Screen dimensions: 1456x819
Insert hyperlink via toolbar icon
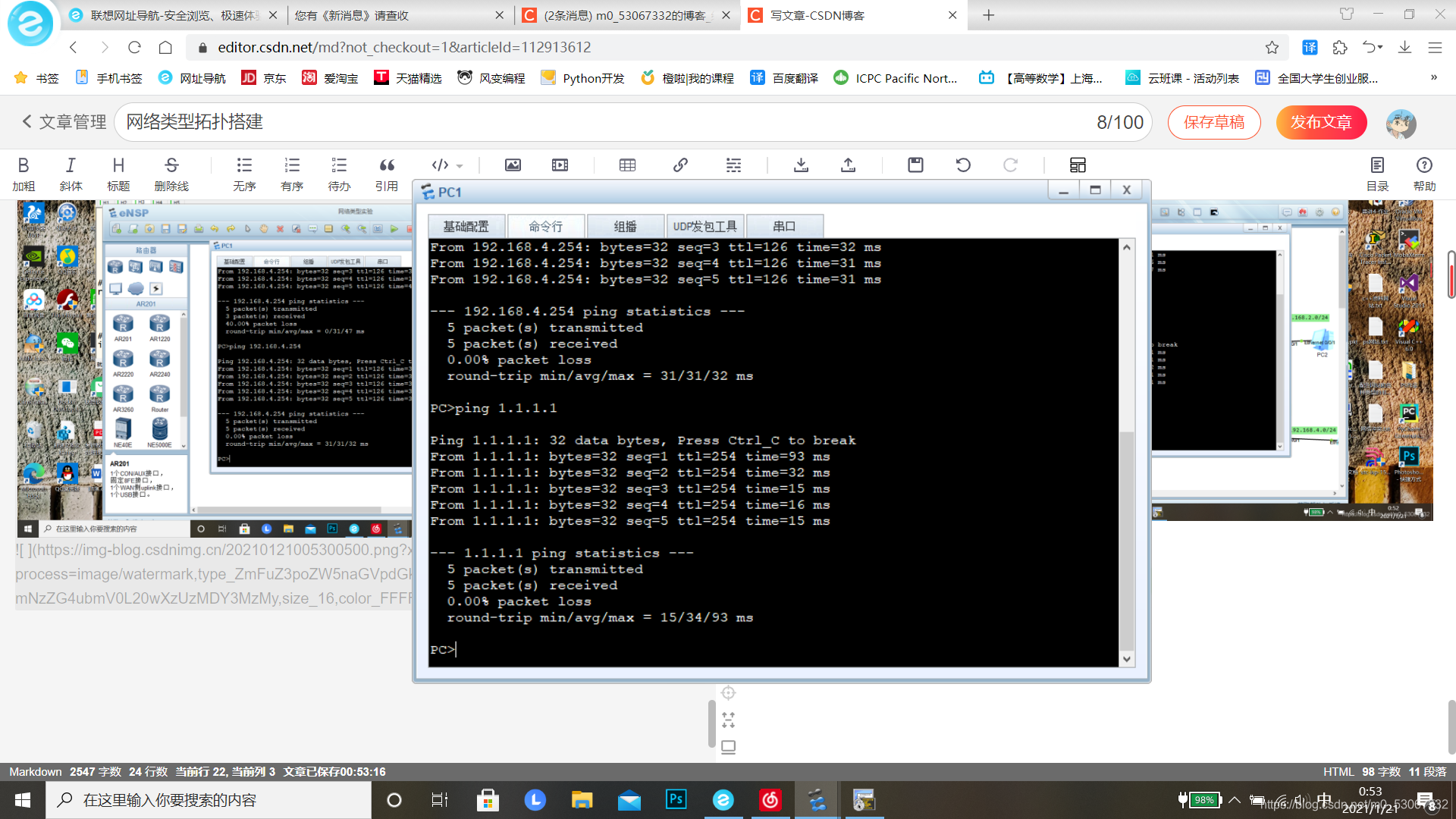(x=680, y=165)
